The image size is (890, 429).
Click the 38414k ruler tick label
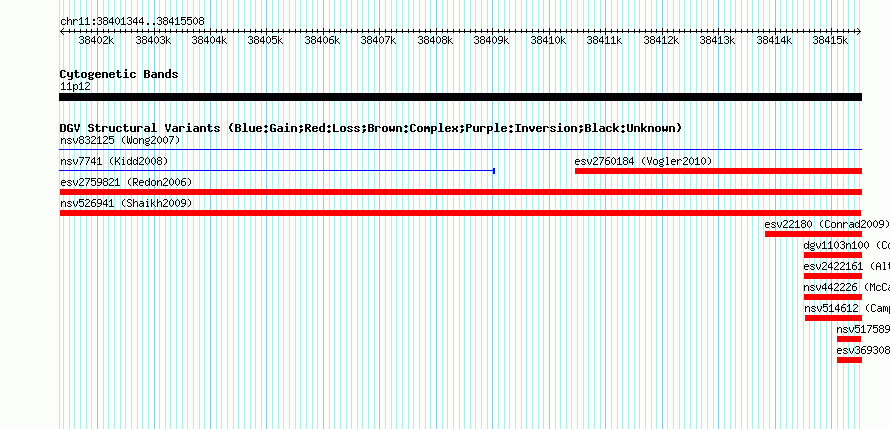(774, 40)
